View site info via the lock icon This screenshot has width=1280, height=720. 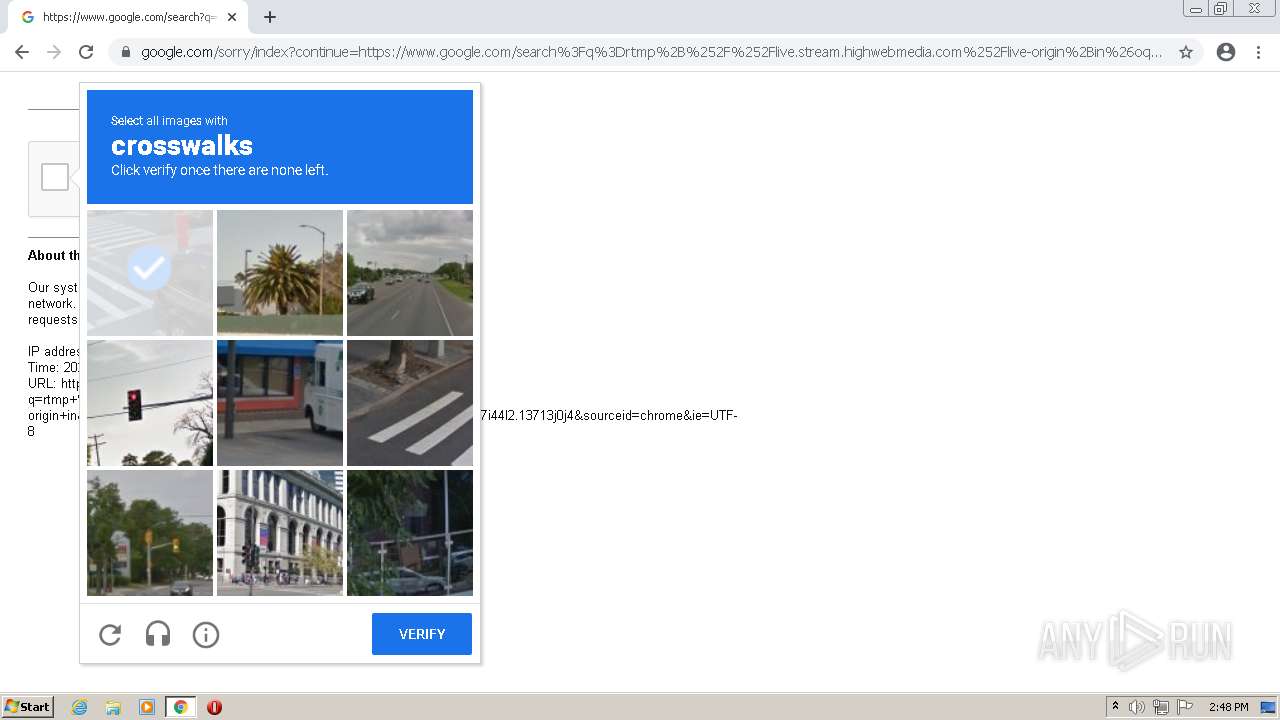(126, 52)
